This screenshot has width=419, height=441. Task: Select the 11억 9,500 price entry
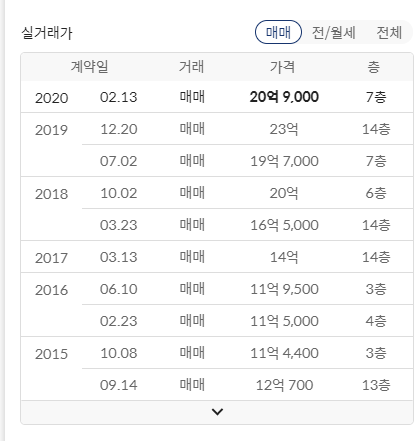284,289
